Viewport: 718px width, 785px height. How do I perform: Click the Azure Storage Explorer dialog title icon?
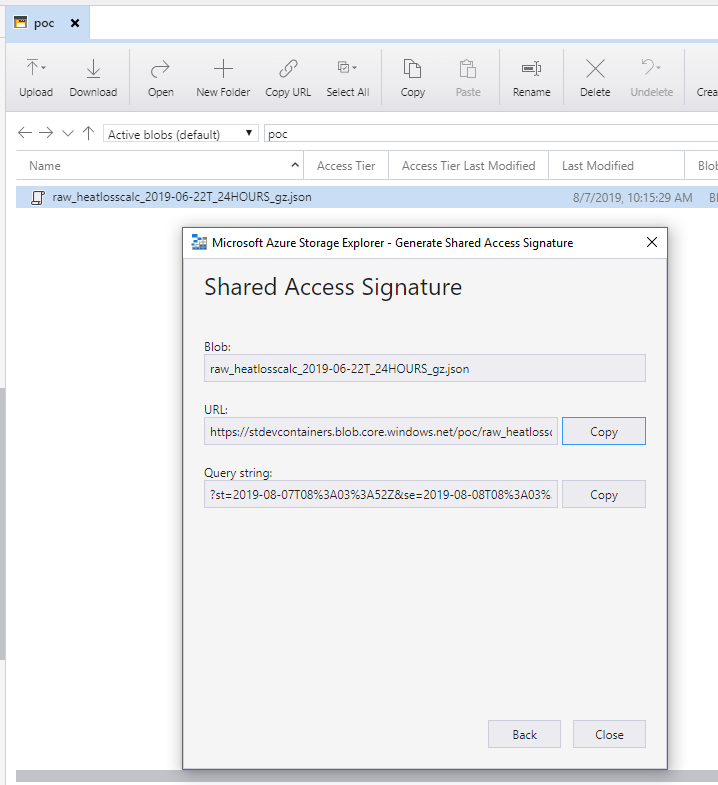point(199,242)
